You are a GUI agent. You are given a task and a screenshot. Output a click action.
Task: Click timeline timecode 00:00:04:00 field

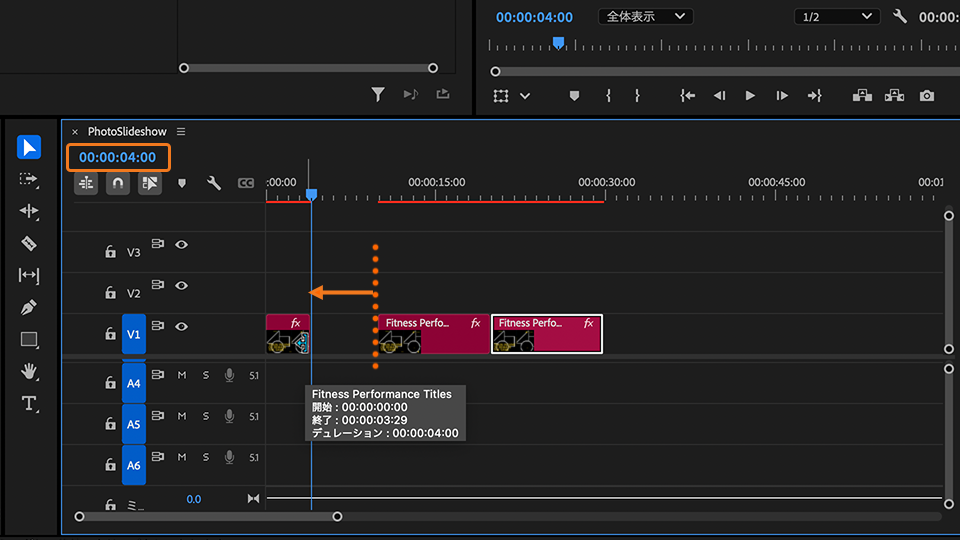pyautogui.click(x=118, y=157)
